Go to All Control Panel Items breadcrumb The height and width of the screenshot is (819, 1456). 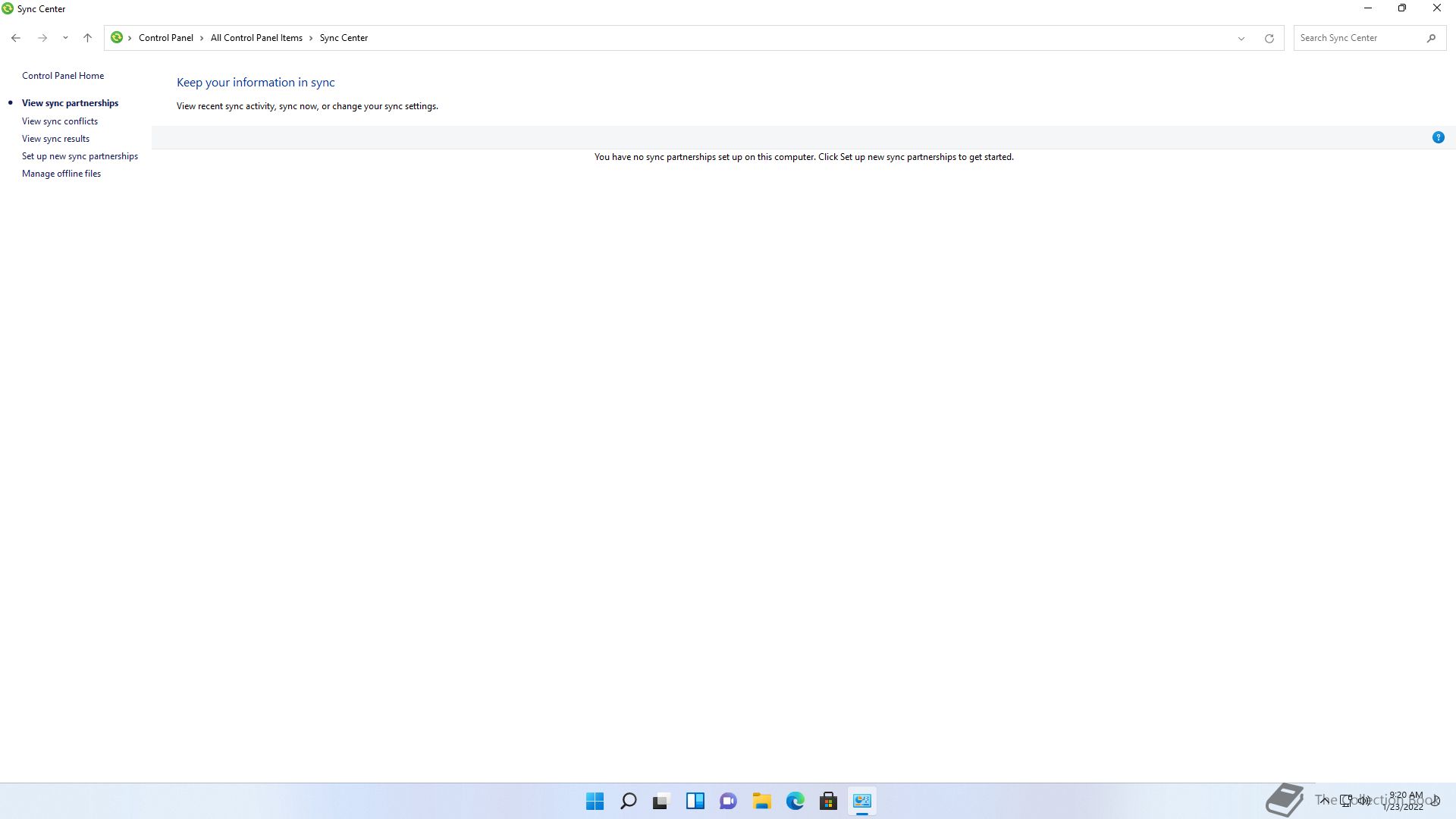pyautogui.click(x=256, y=38)
